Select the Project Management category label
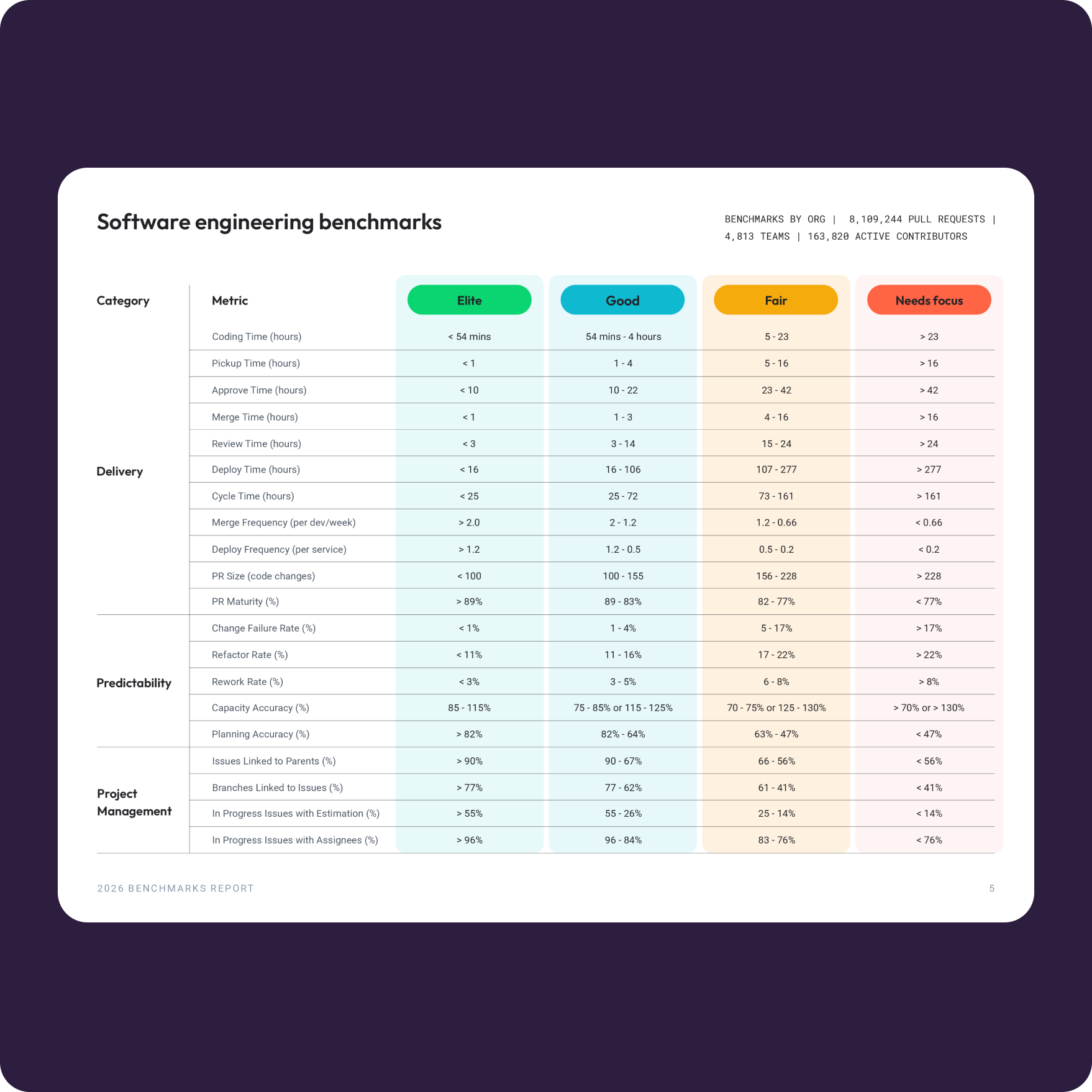Image resolution: width=1092 pixels, height=1092 pixels. [x=134, y=802]
